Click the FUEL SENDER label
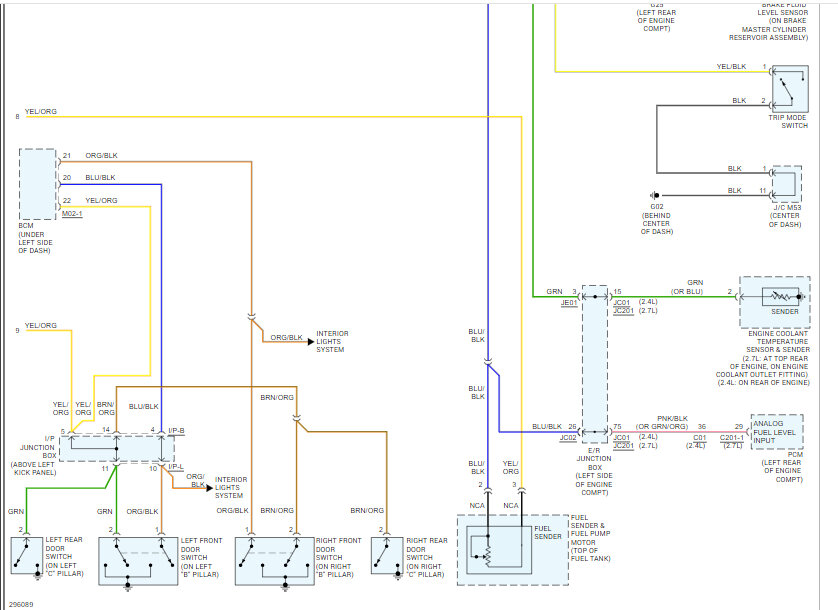 coord(548,532)
